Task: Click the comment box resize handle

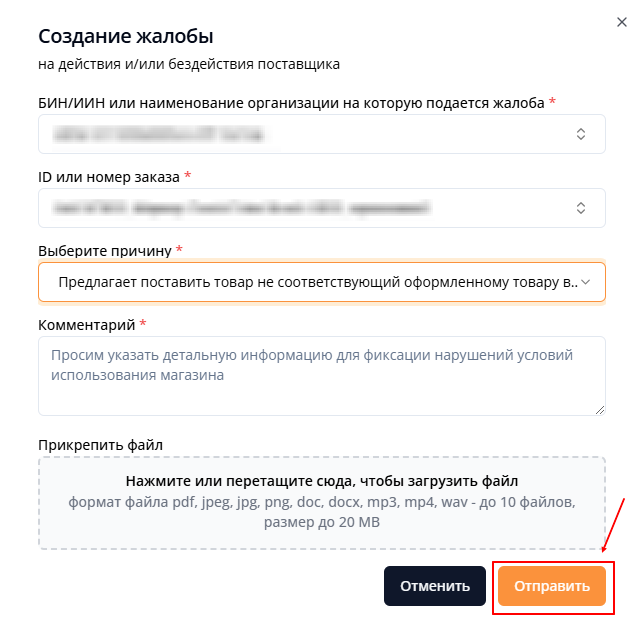Action: point(600,409)
